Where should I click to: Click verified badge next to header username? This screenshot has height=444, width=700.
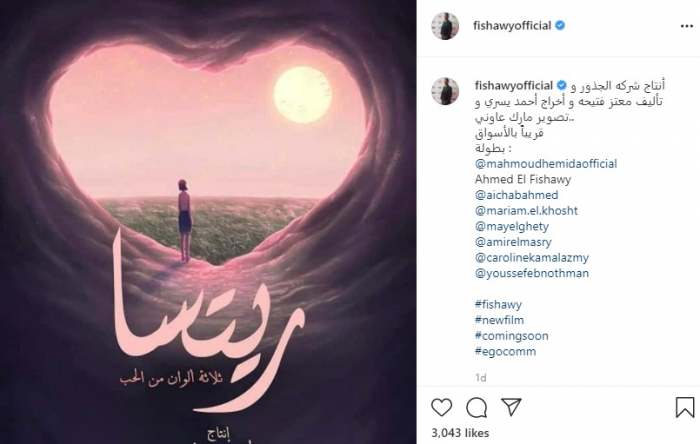point(560,25)
